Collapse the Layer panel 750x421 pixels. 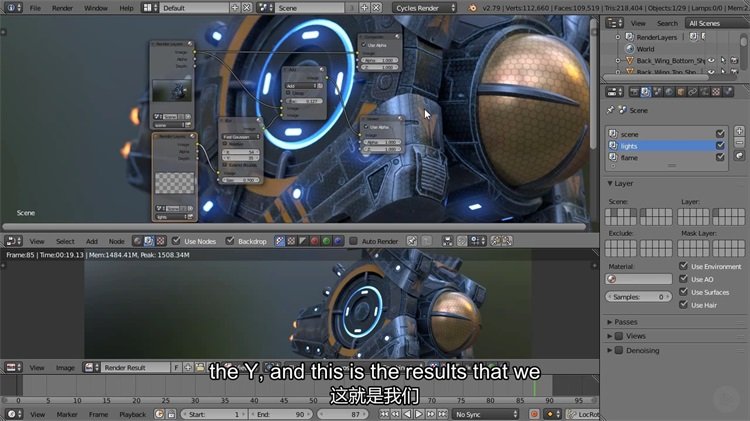[610, 183]
